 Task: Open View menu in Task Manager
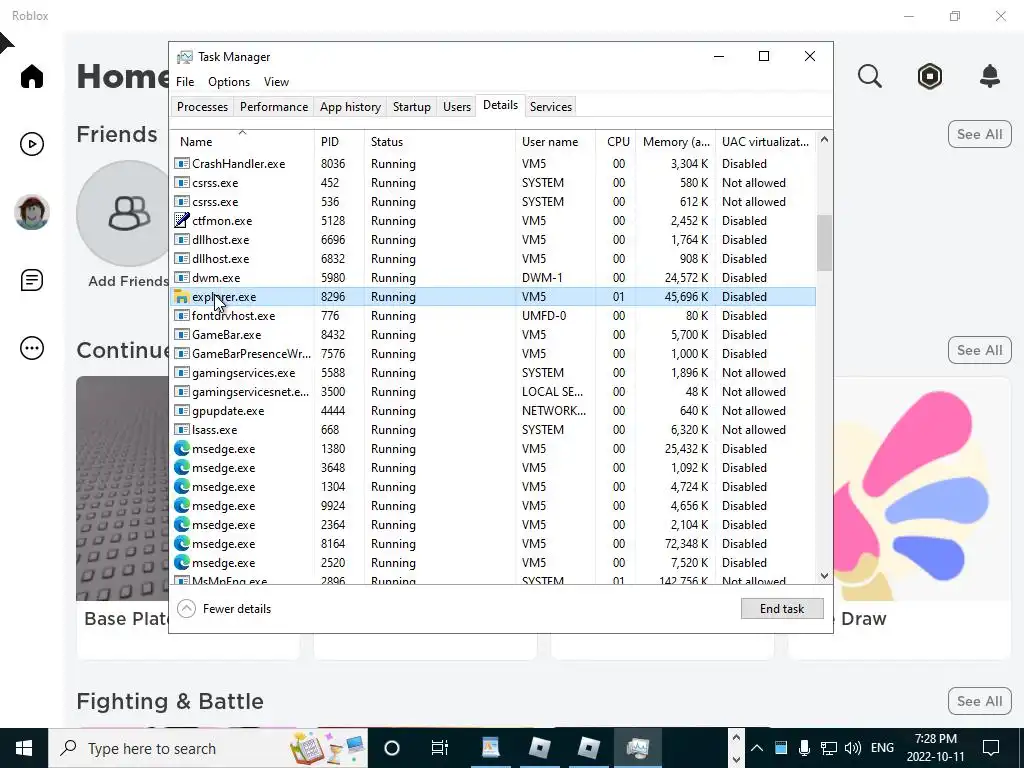276,82
